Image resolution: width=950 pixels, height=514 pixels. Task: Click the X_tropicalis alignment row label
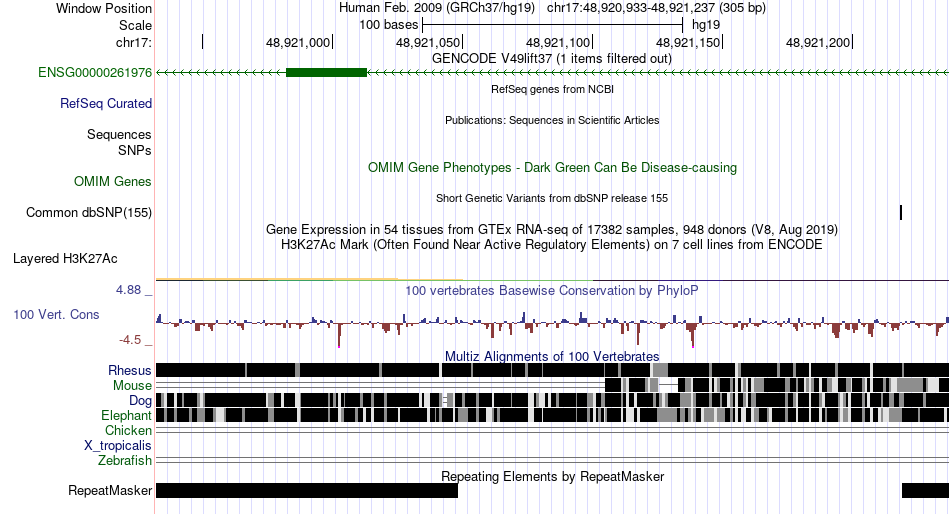[118, 446]
